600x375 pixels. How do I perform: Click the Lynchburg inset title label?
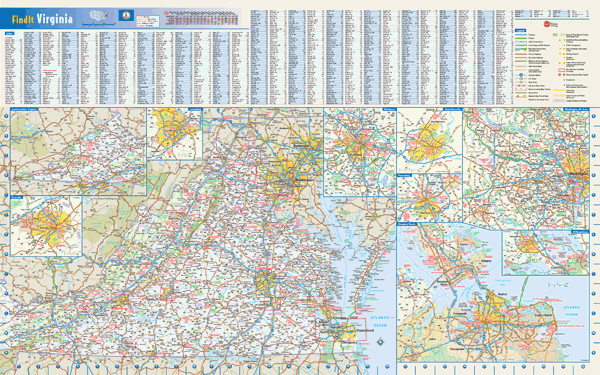click(x=195, y=109)
